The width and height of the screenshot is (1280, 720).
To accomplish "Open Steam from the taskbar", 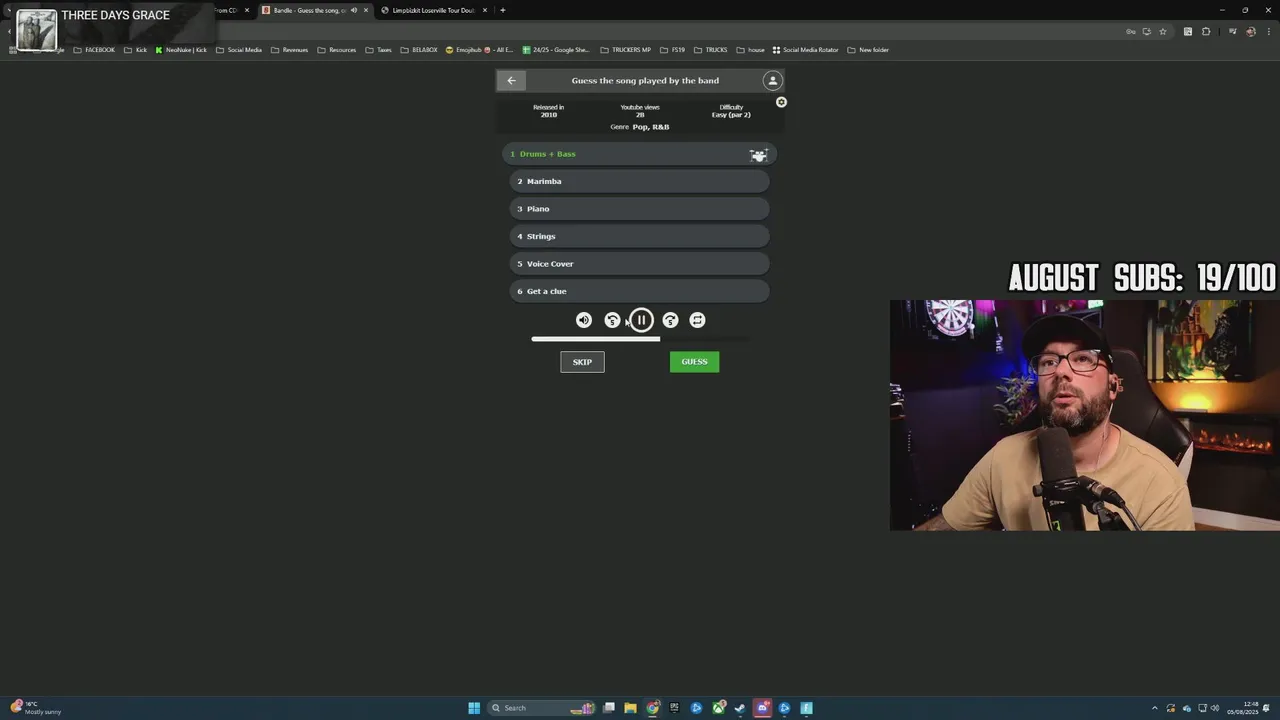I will [x=740, y=708].
